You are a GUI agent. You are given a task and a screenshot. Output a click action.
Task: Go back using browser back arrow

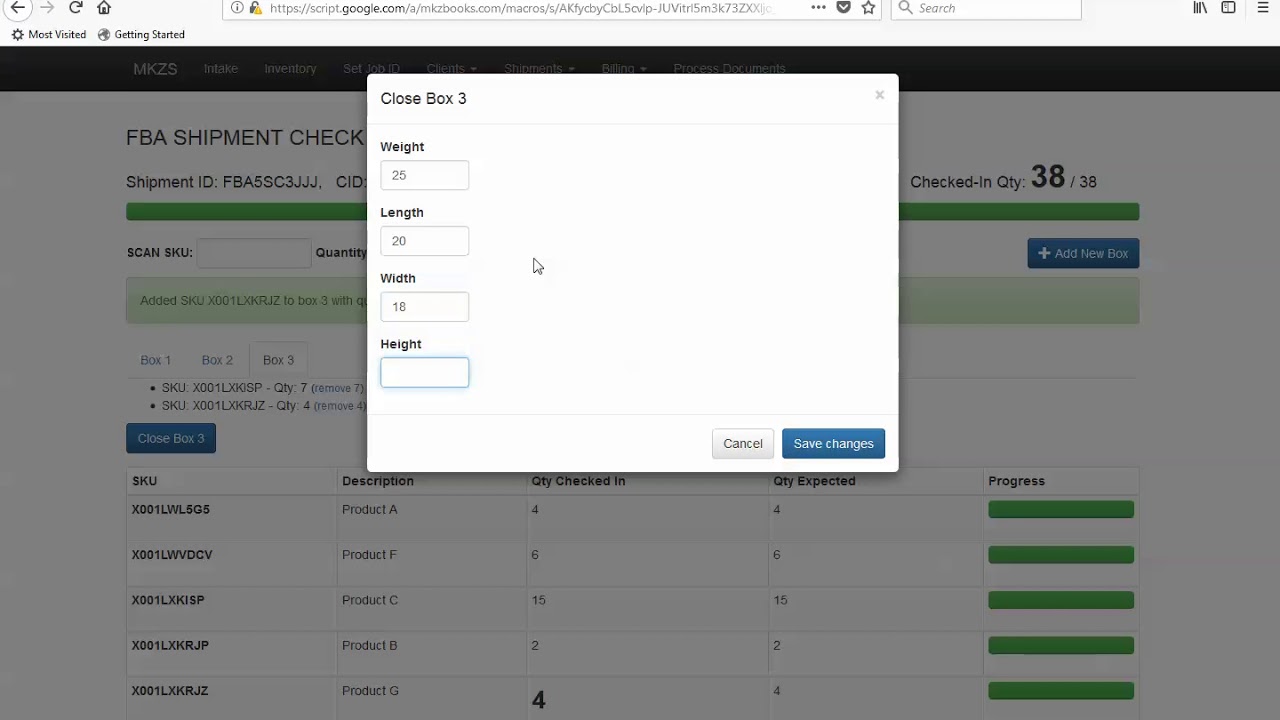[x=17, y=8]
